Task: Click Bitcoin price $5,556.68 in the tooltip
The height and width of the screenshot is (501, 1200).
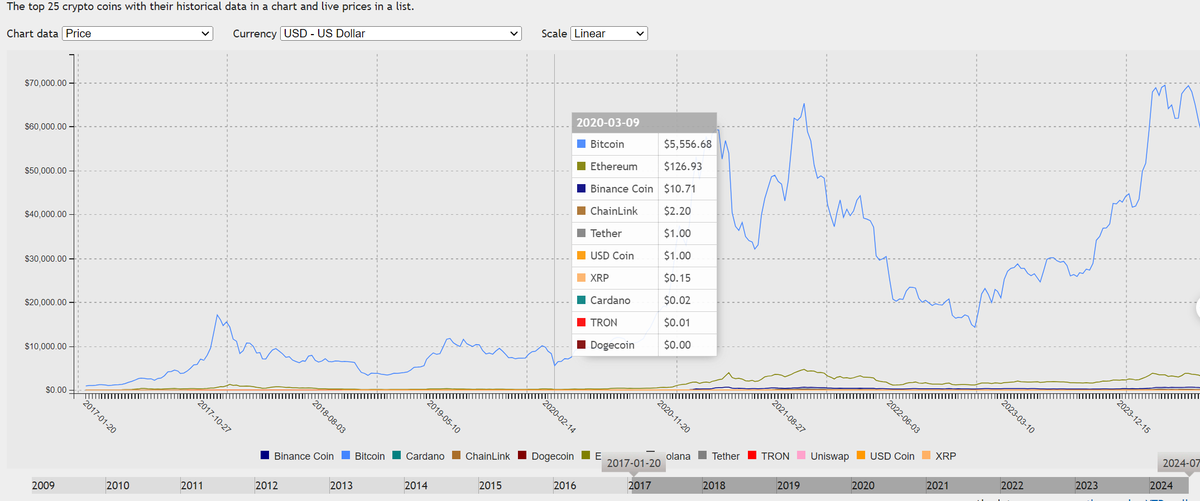Action: (688, 144)
